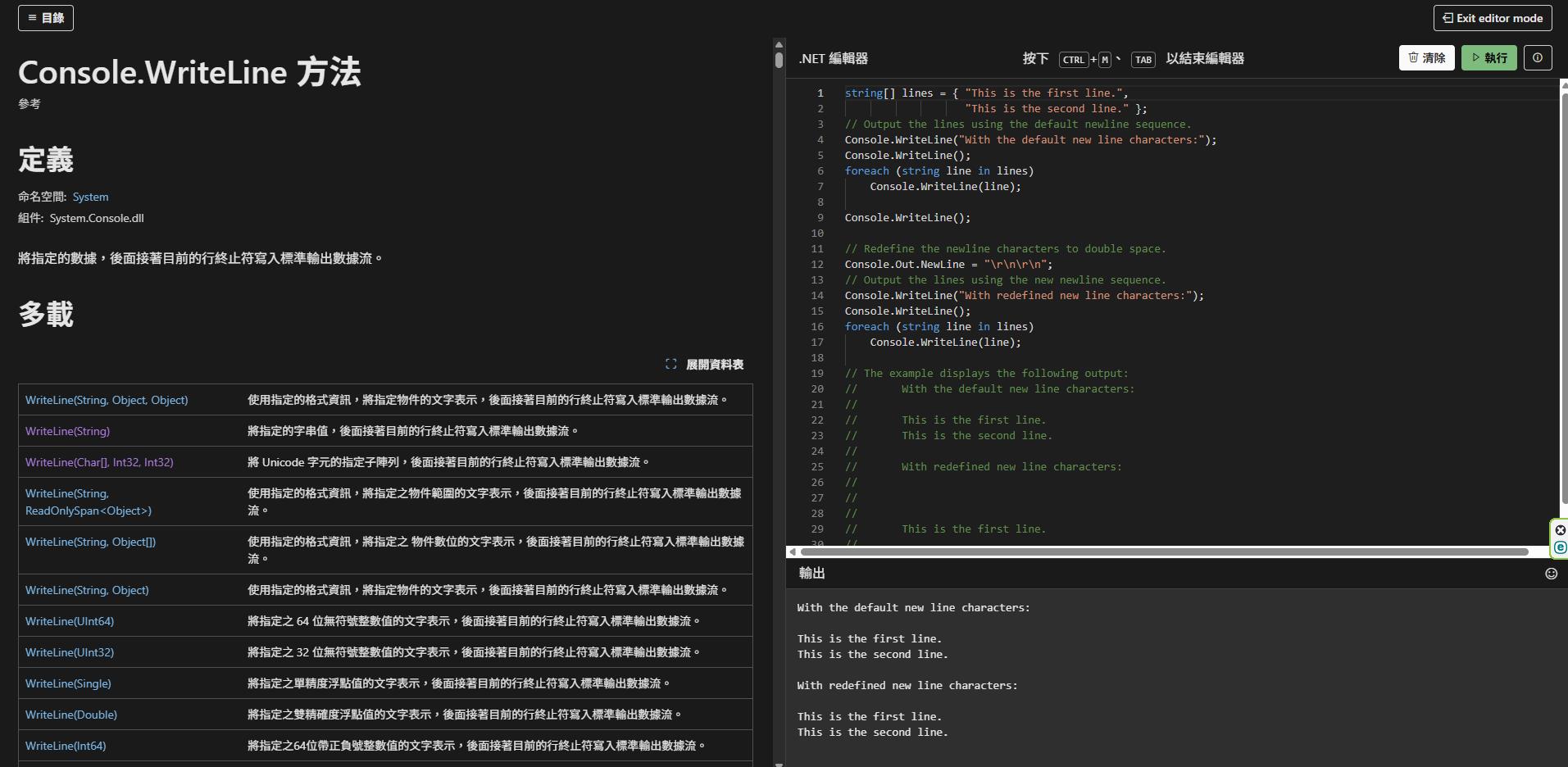Click the 多載 section heading
The height and width of the screenshot is (767, 1568).
coord(46,314)
